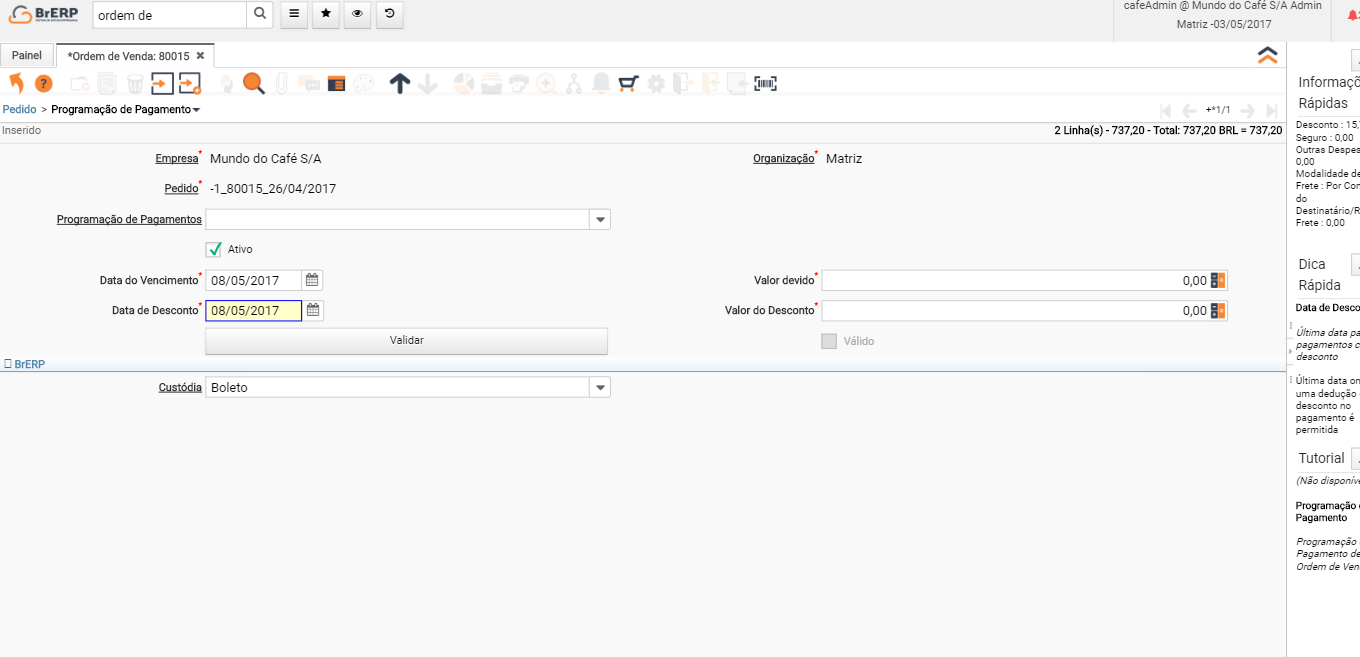
Task: Toggle the eye view button in header
Action: pos(358,13)
